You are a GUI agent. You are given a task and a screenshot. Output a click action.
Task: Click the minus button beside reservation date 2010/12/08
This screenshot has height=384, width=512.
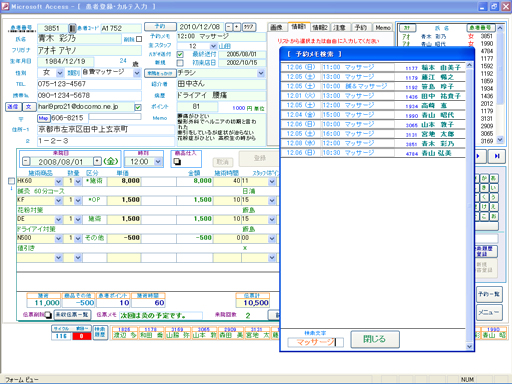click(x=229, y=27)
